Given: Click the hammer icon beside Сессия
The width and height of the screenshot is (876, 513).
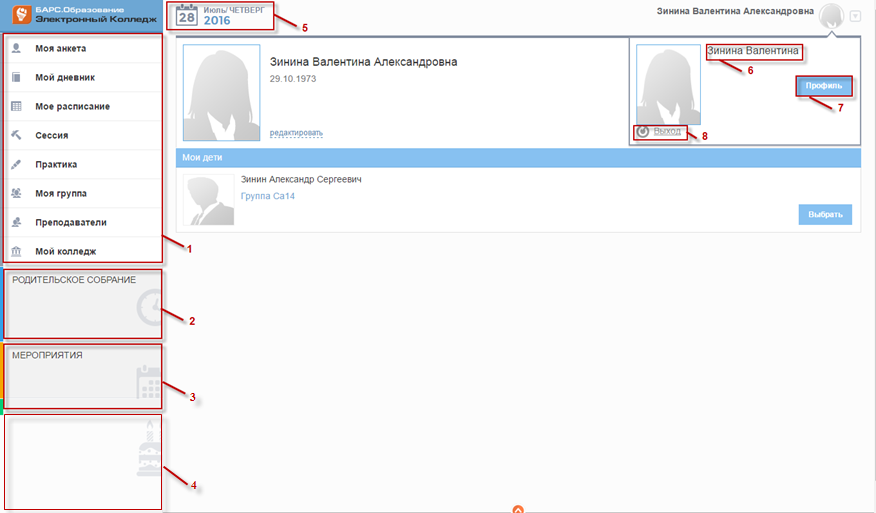Looking at the screenshot, I should [x=17, y=135].
